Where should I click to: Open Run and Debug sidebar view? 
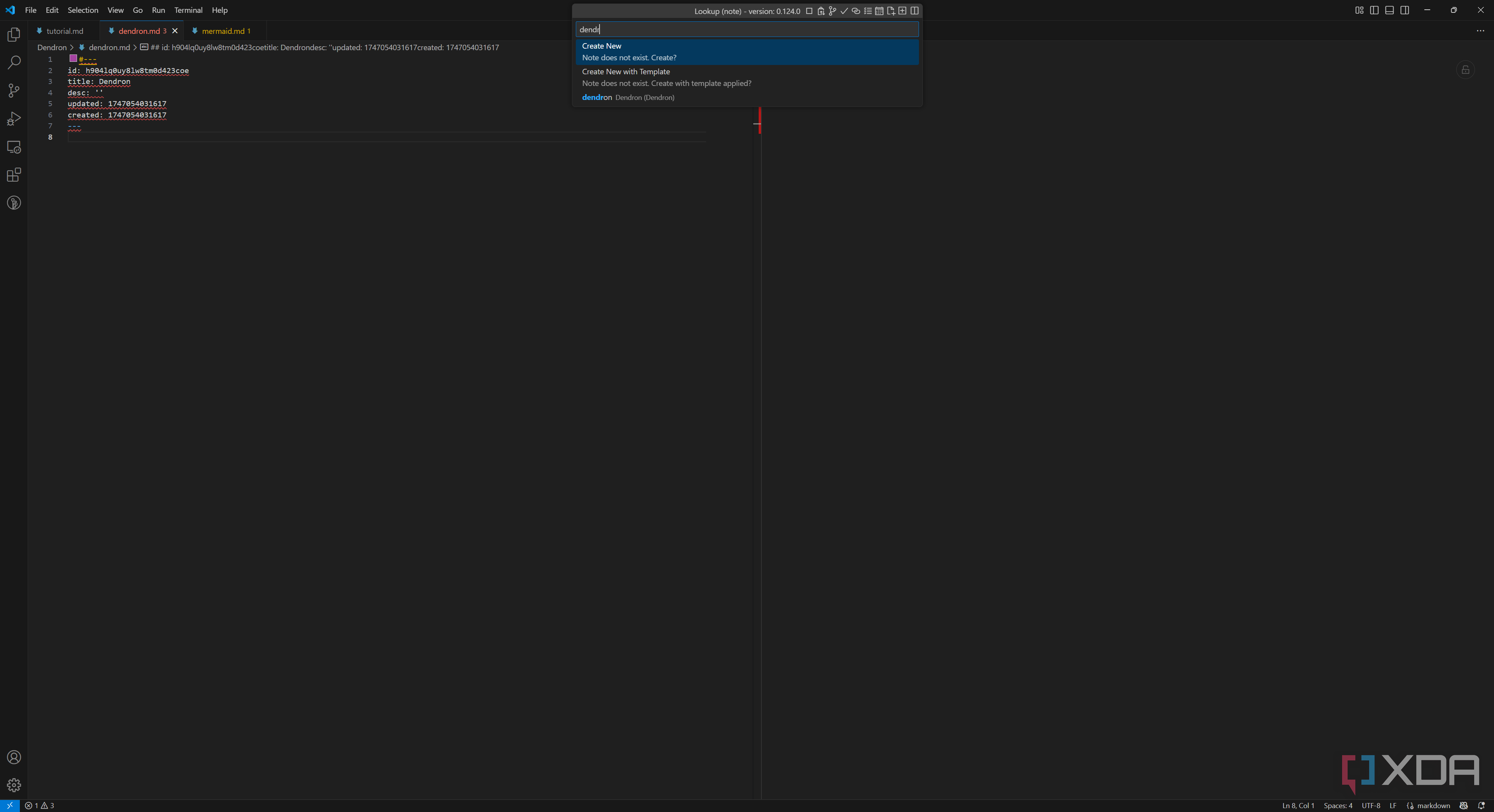pyautogui.click(x=14, y=119)
